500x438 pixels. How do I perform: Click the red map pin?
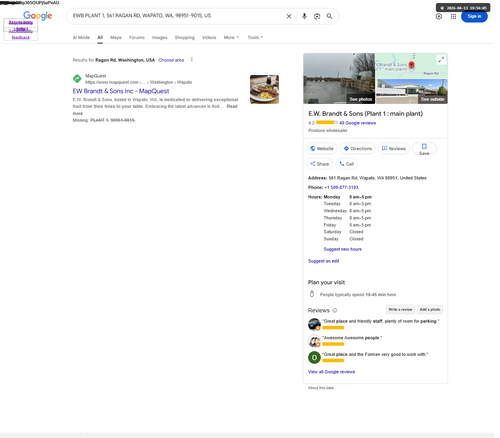coord(412,65)
